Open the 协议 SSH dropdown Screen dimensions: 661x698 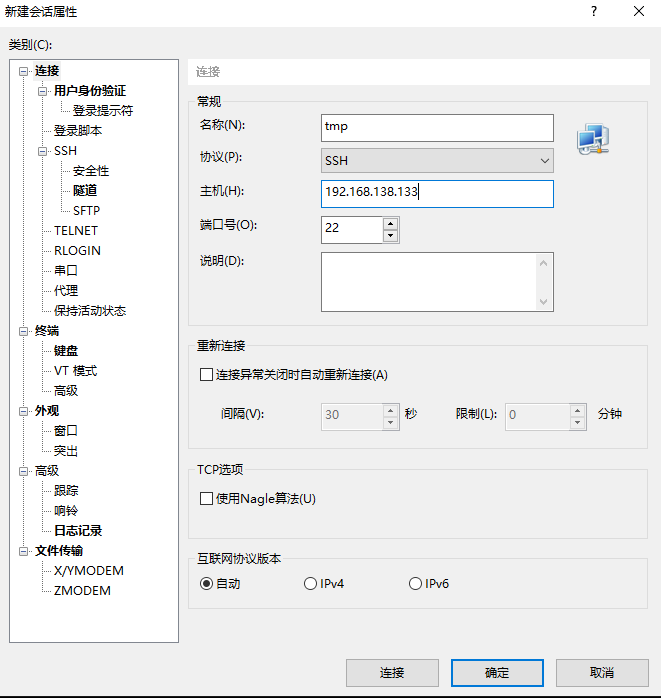[x=437, y=160]
